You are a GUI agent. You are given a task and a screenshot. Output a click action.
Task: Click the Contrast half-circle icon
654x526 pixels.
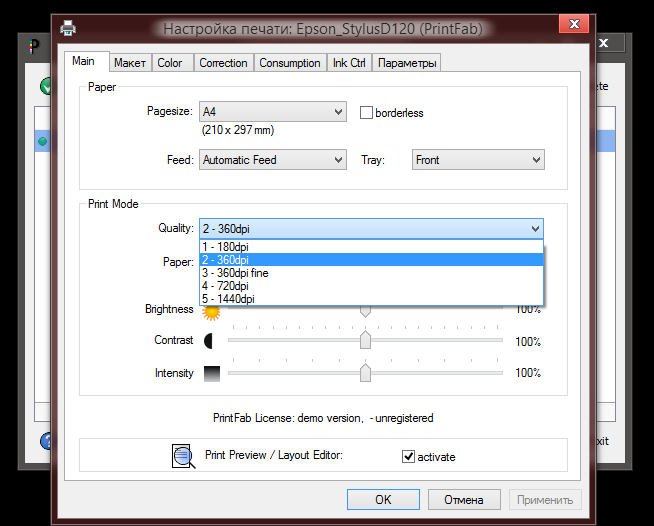[209, 341]
